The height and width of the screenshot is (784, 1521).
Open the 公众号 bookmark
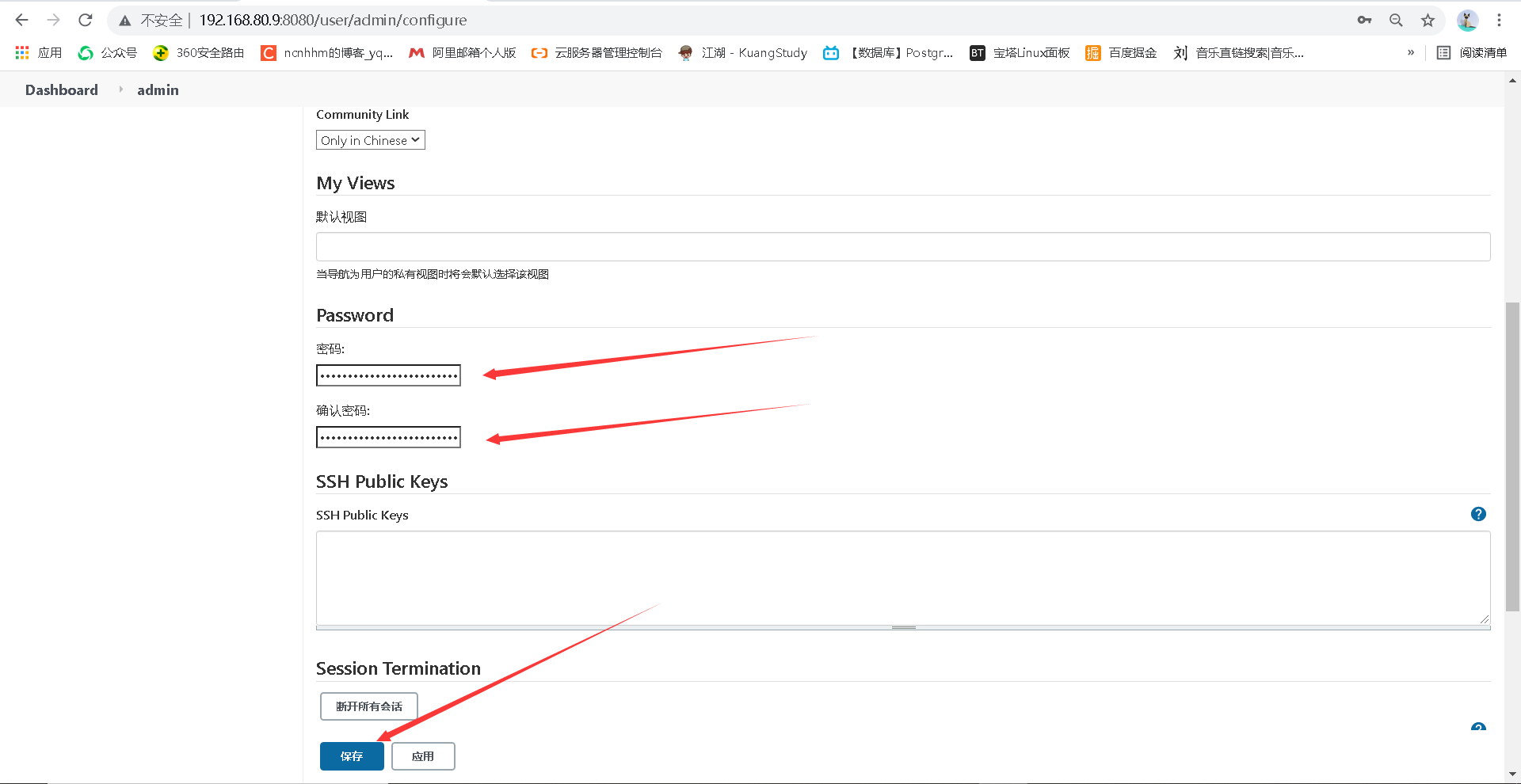click(x=107, y=52)
